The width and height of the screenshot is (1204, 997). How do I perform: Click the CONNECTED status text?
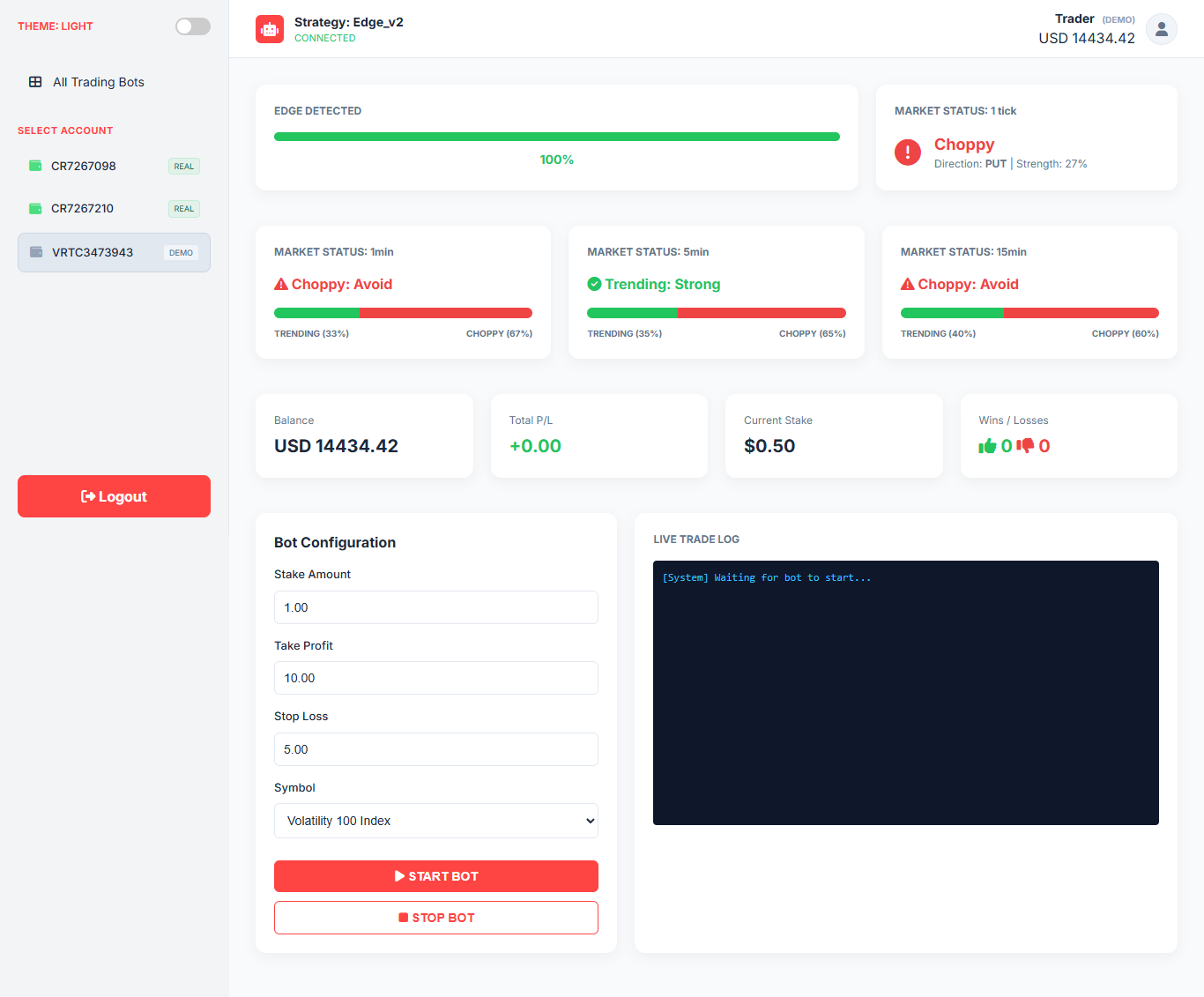click(325, 38)
